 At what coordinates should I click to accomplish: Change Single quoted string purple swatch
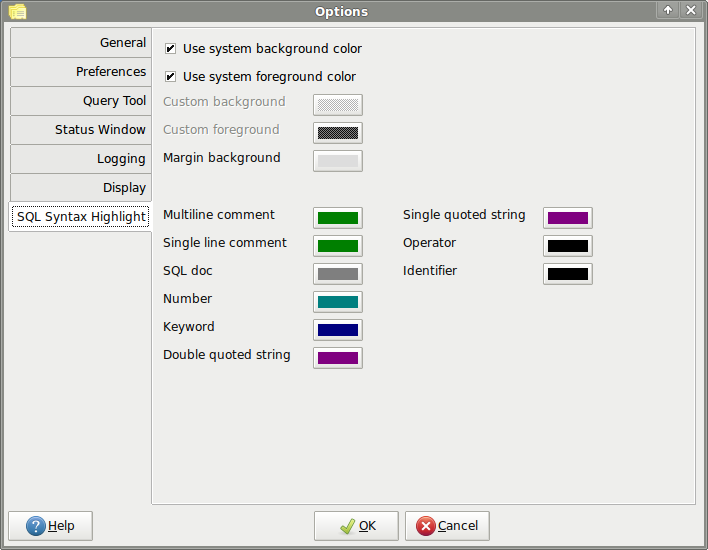[568, 218]
